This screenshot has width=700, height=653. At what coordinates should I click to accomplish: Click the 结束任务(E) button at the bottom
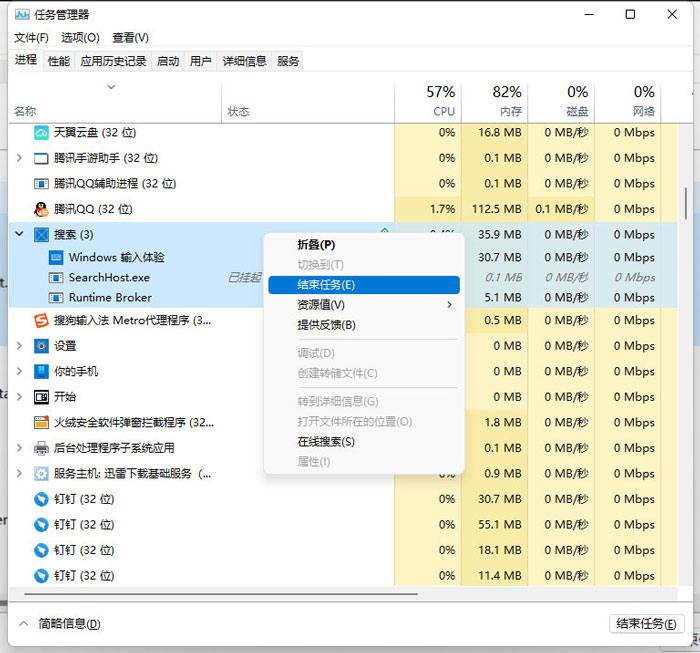click(x=646, y=624)
